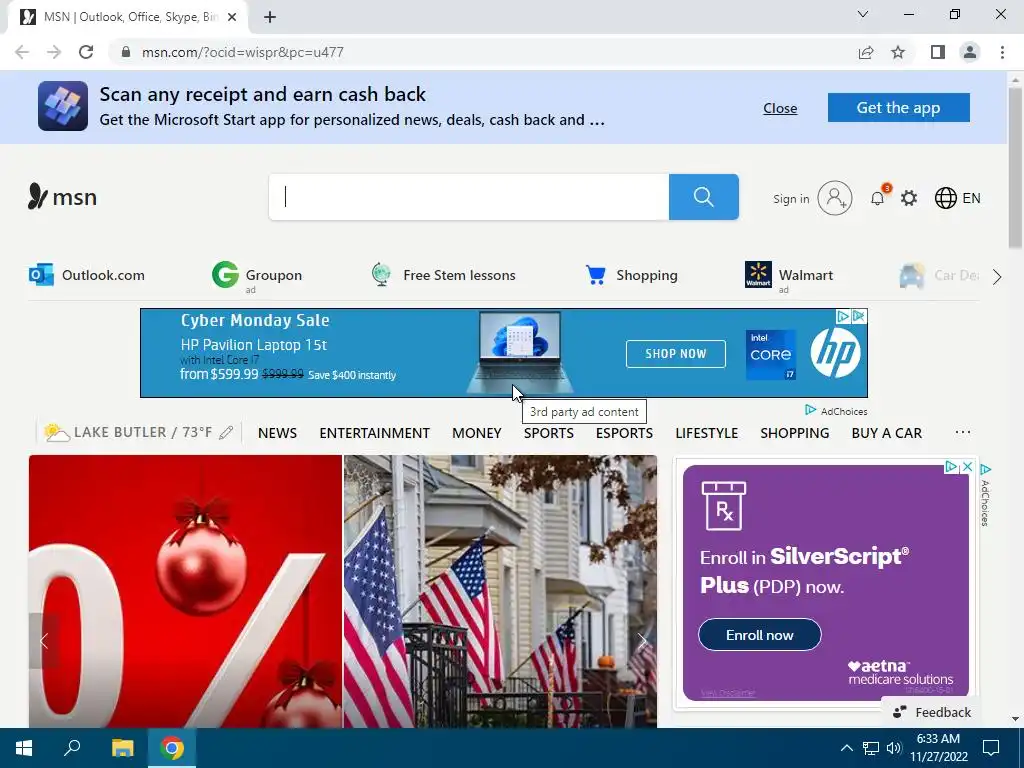Click the browser forward arrow
1024x768 pixels.
(x=54, y=52)
